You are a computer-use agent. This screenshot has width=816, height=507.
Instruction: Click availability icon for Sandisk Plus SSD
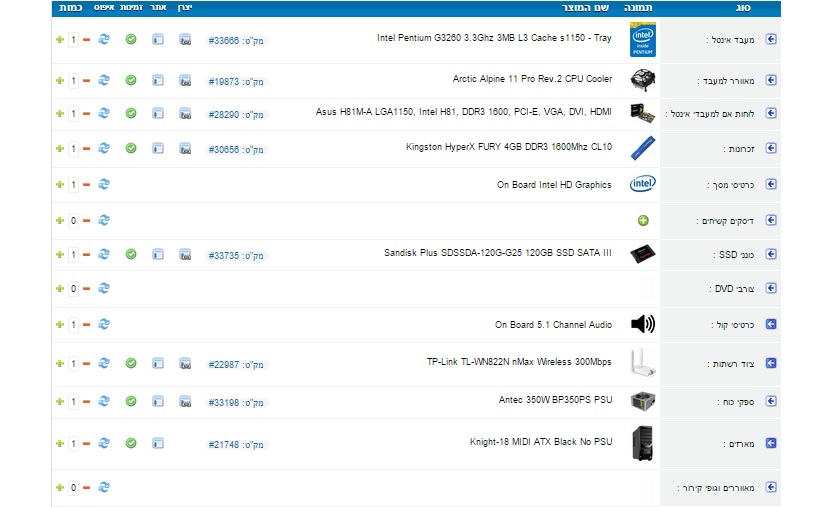131,255
